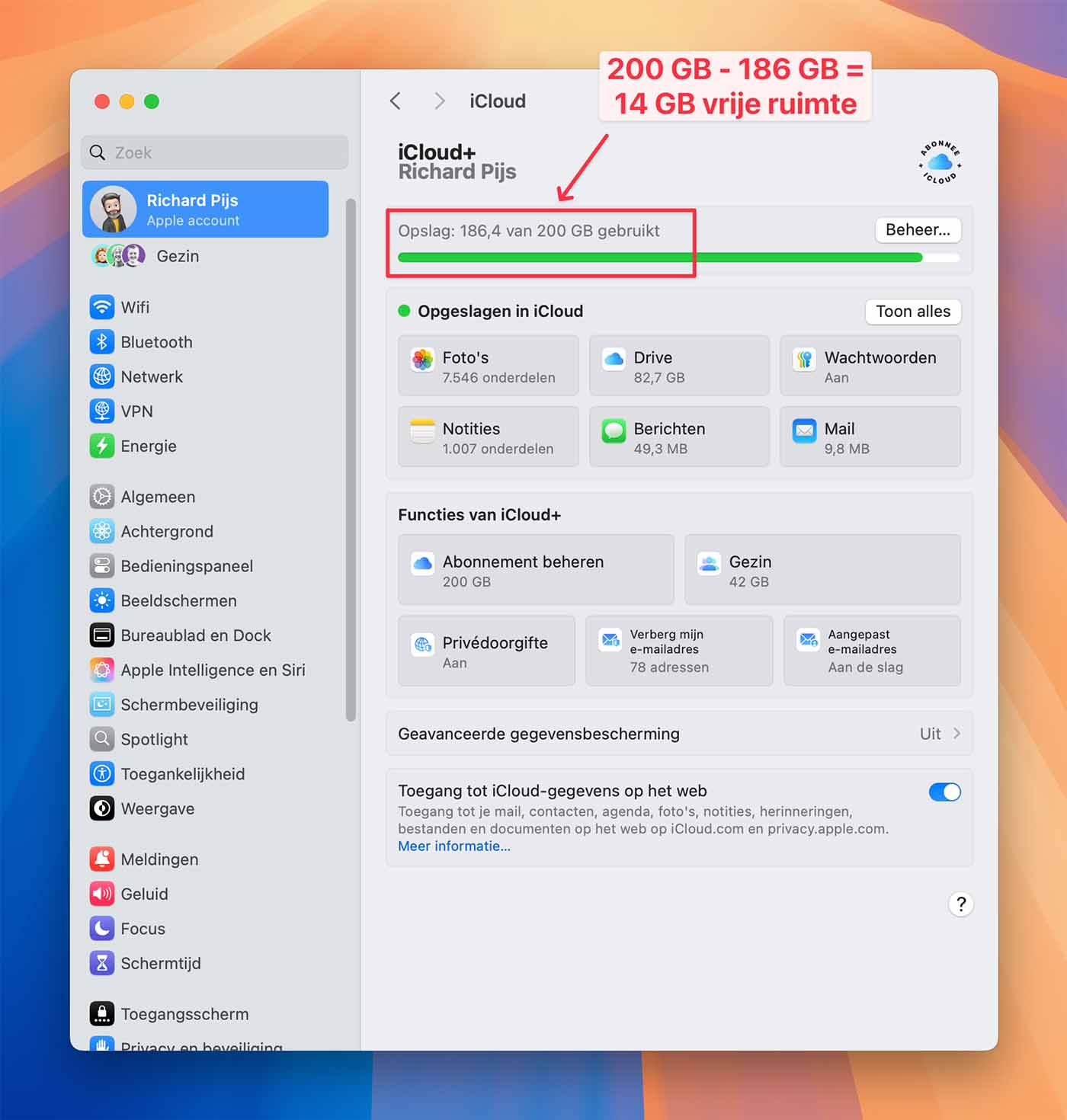The image size is (1067, 1120).
Task: Click the Beheer... button
Action: click(x=918, y=230)
